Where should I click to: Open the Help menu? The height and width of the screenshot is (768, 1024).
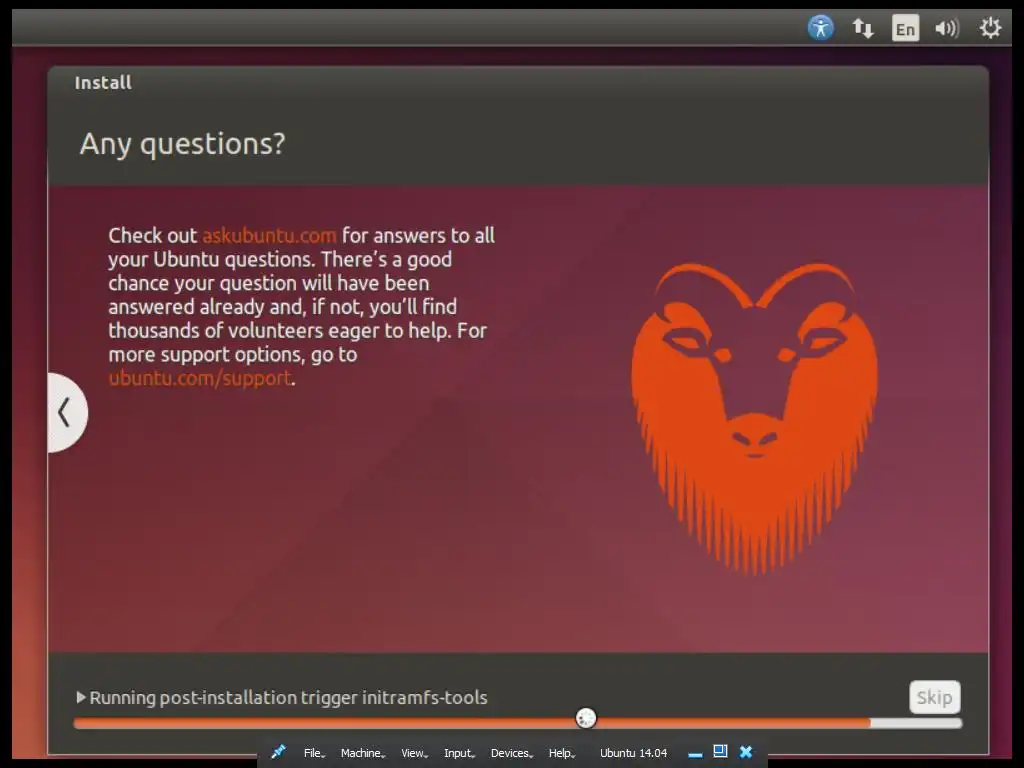point(562,753)
